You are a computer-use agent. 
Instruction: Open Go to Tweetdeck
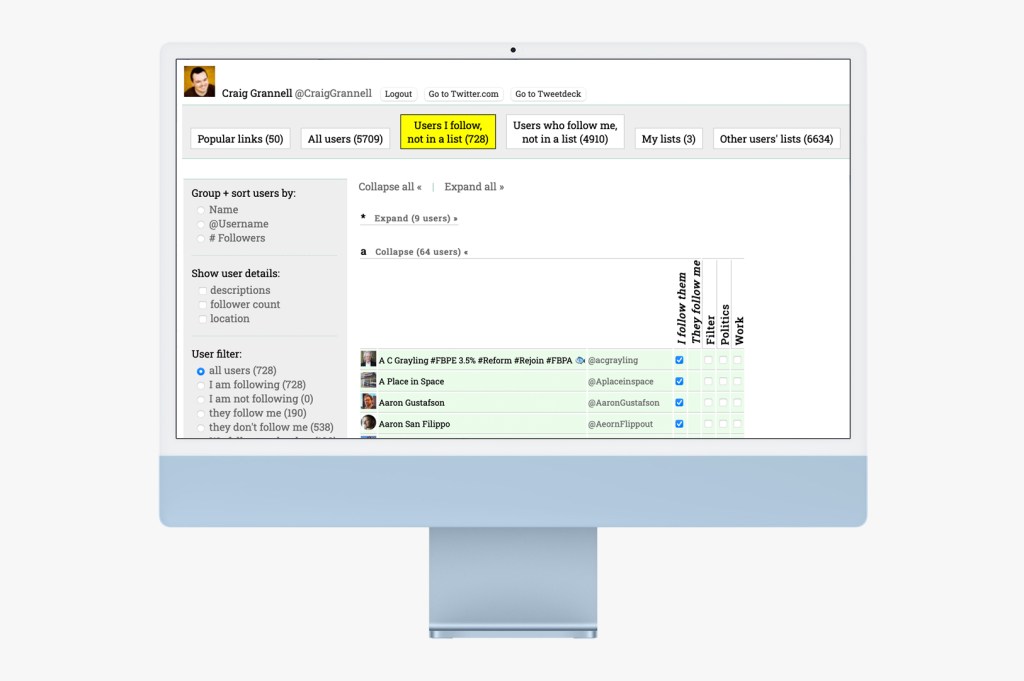(x=548, y=94)
